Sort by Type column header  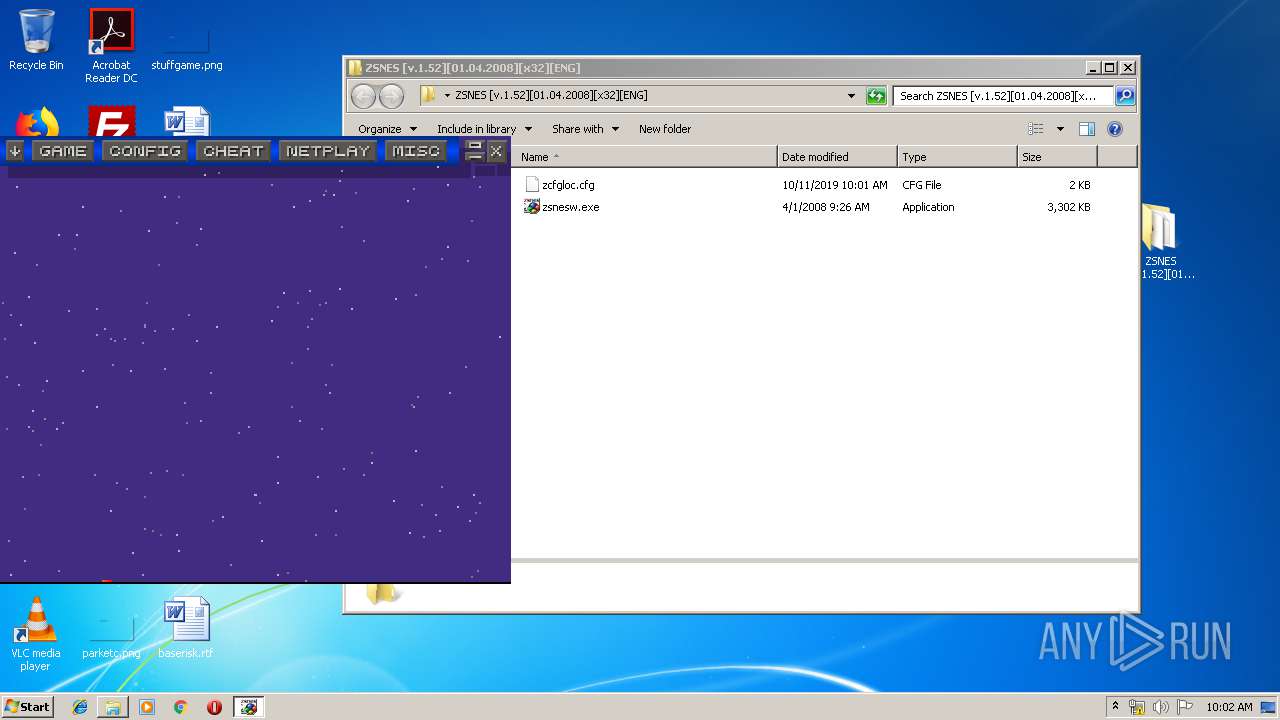pos(957,157)
